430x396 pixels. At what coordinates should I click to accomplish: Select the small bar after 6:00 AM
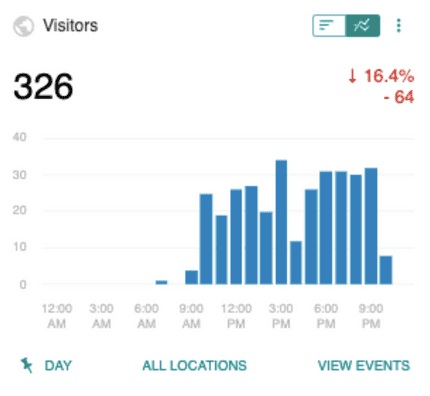(x=161, y=282)
